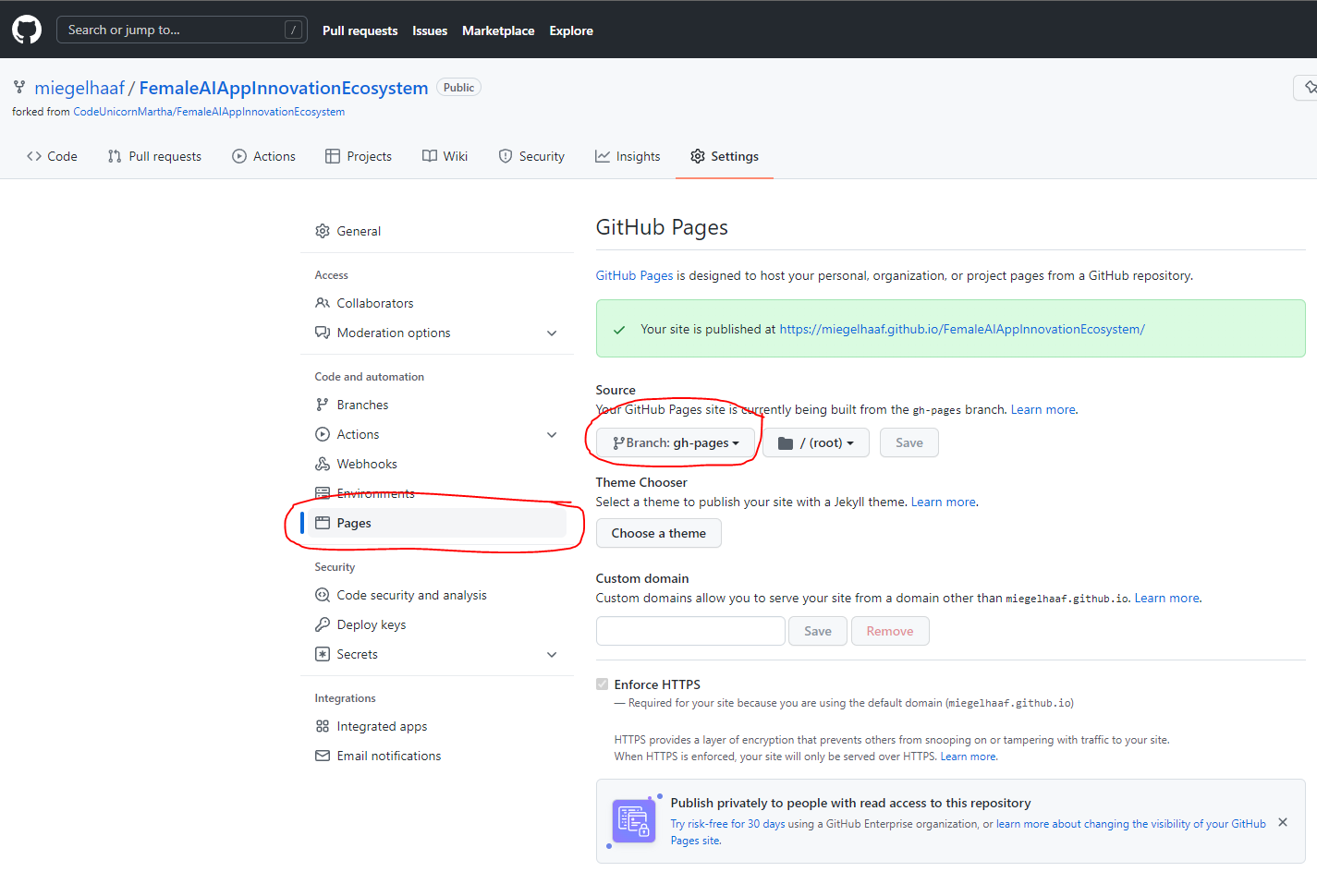Switch to the Wiki tab

[445, 155]
